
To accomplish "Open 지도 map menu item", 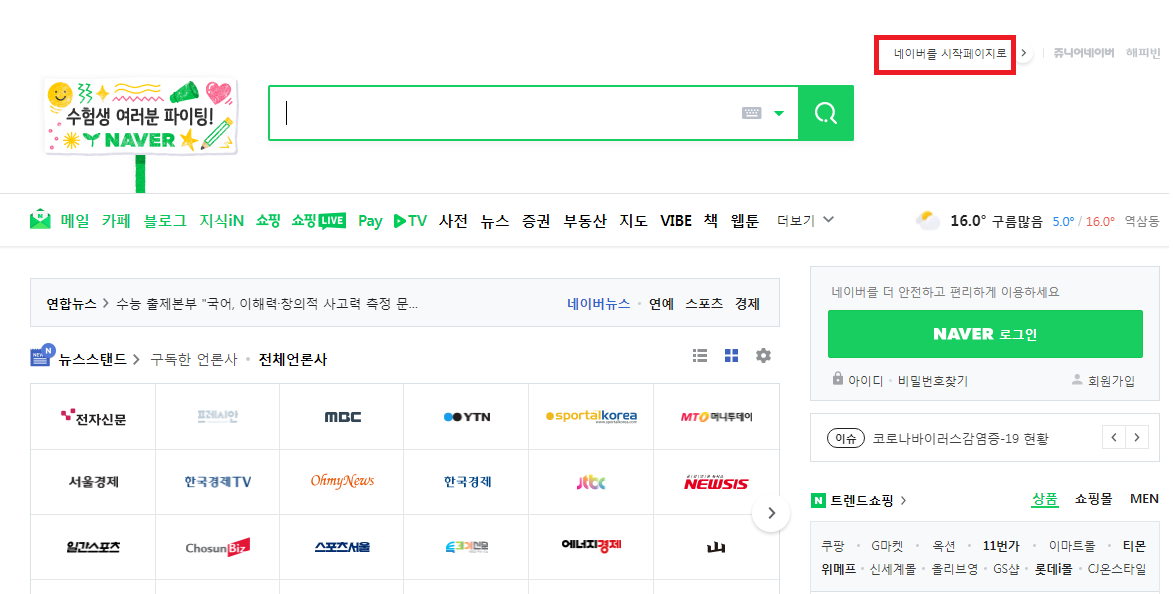I will point(633,221).
